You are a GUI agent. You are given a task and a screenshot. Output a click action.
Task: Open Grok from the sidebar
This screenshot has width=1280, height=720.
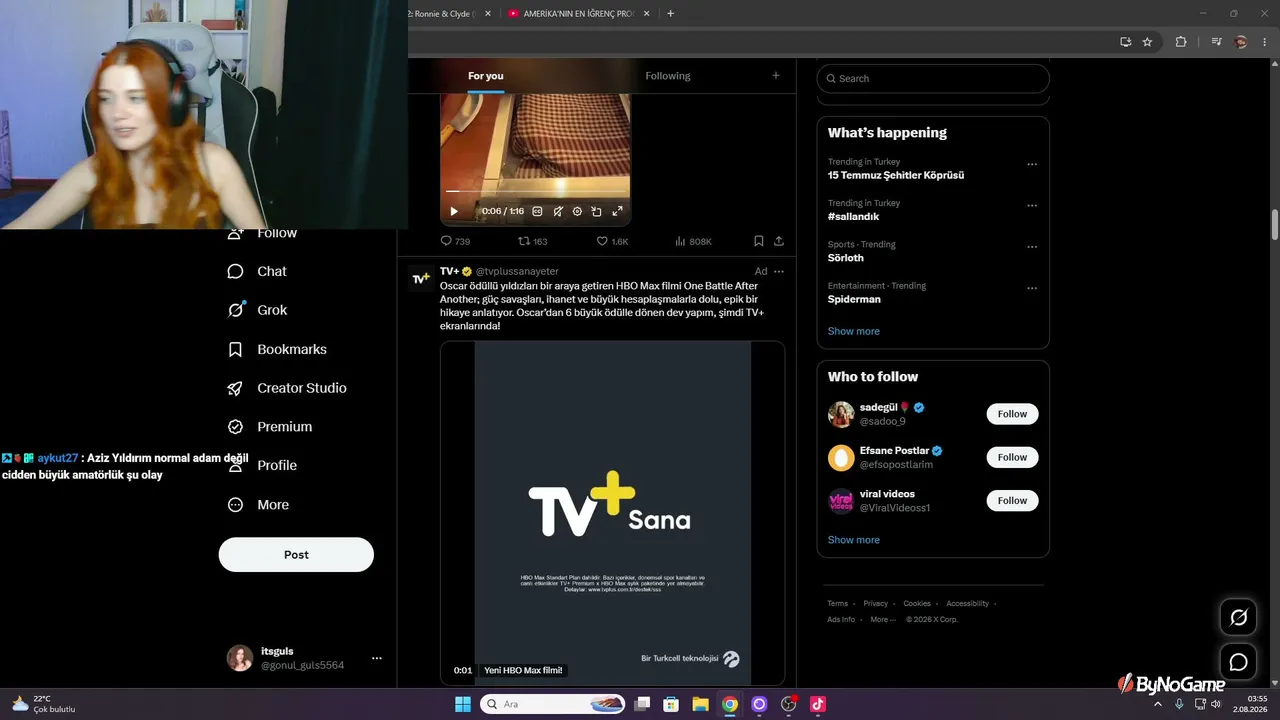coord(257,310)
